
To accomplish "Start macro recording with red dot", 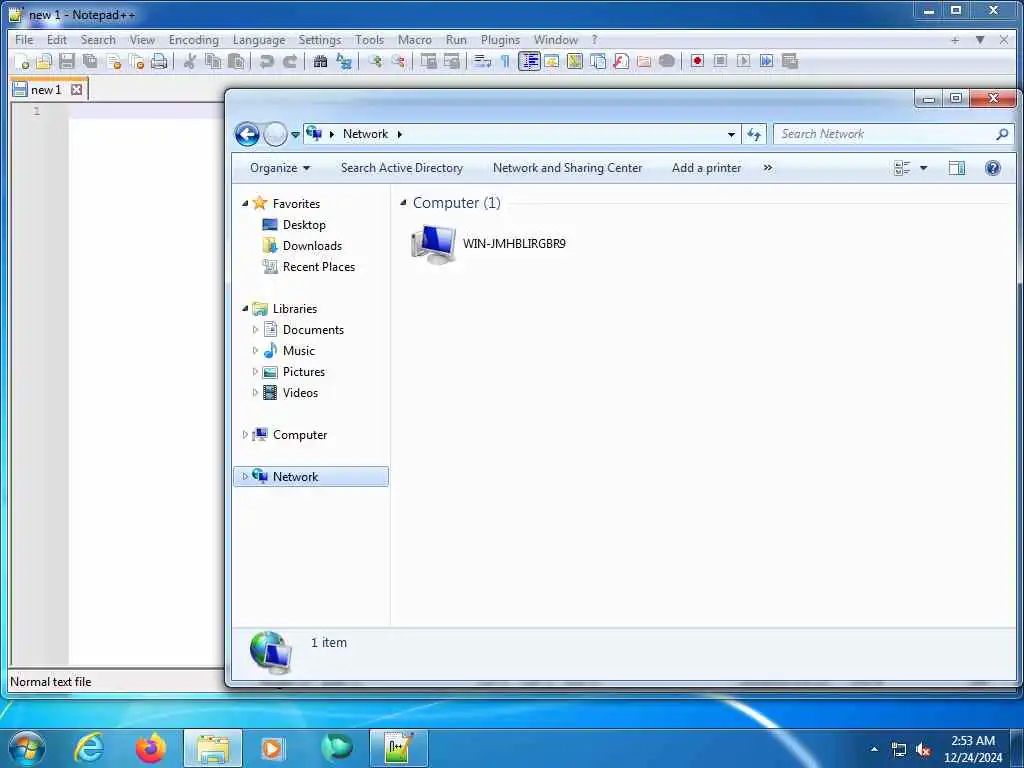I will [697, 61].
